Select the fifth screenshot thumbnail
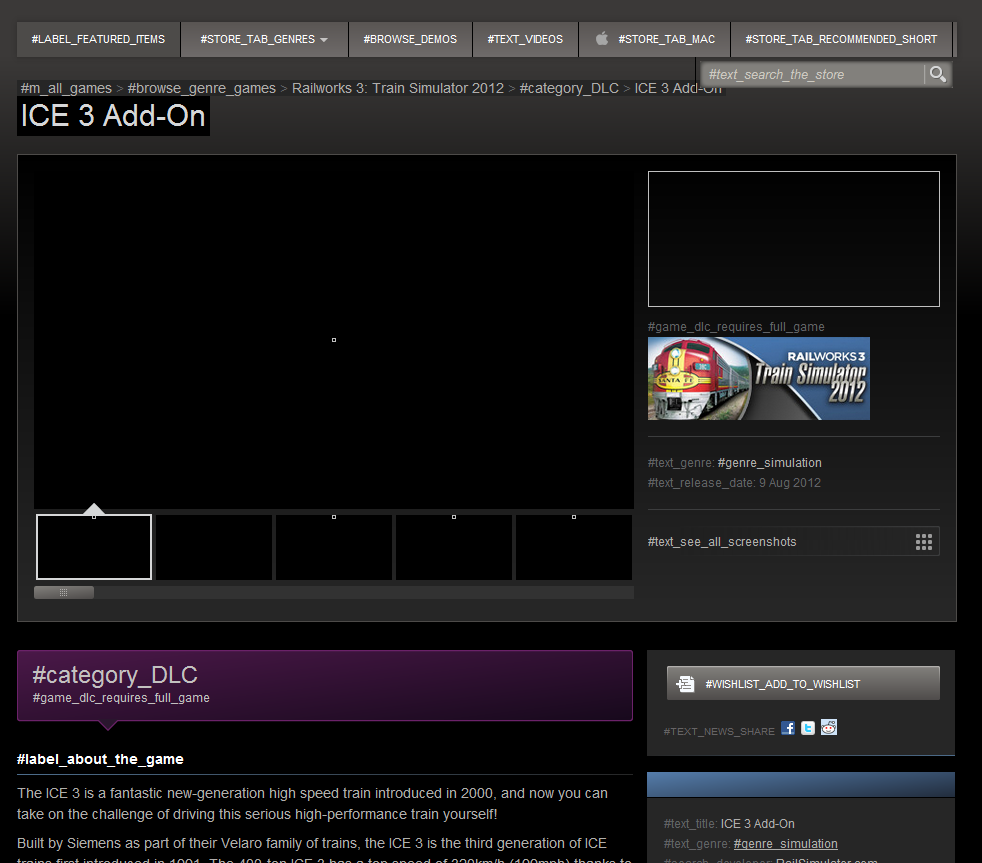 [574, 547]
